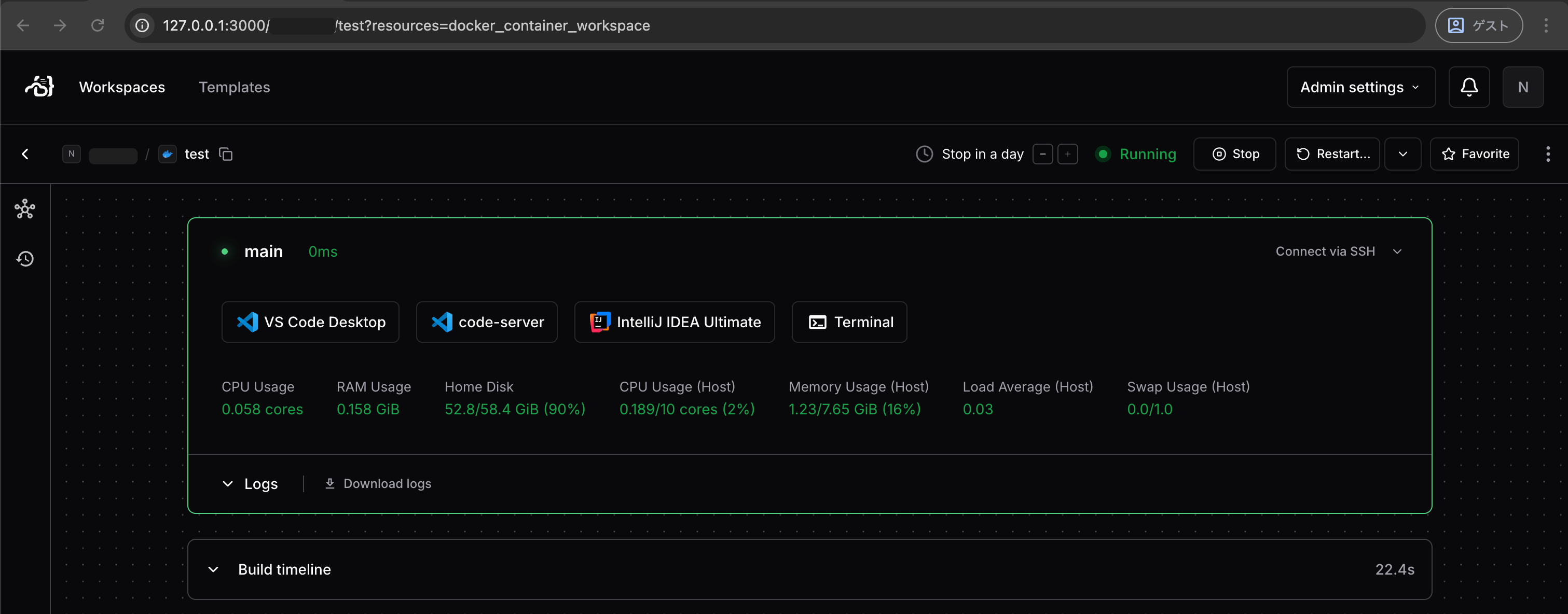Click the Coder logo icon
The height and width of the screenshot is (614, 1568).
pos(39,87)
